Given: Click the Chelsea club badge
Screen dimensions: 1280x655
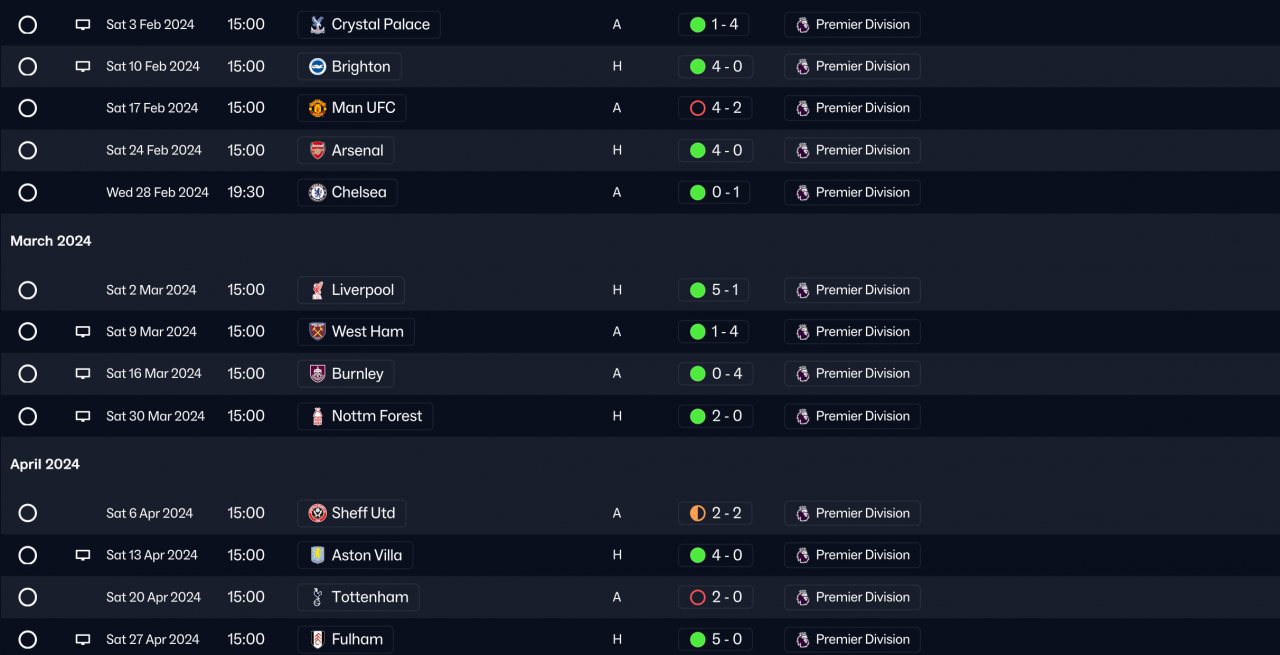Looking at the screenshot, I should click(317, 193).
